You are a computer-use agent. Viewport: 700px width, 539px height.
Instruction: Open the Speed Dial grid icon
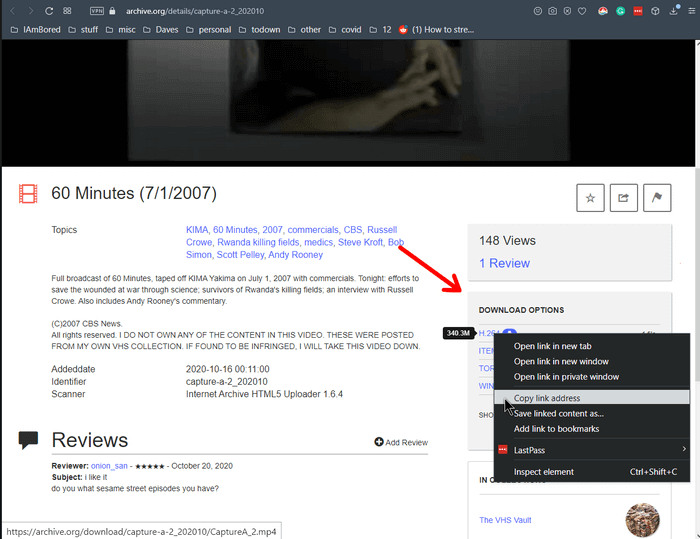[x=67, y=11]
